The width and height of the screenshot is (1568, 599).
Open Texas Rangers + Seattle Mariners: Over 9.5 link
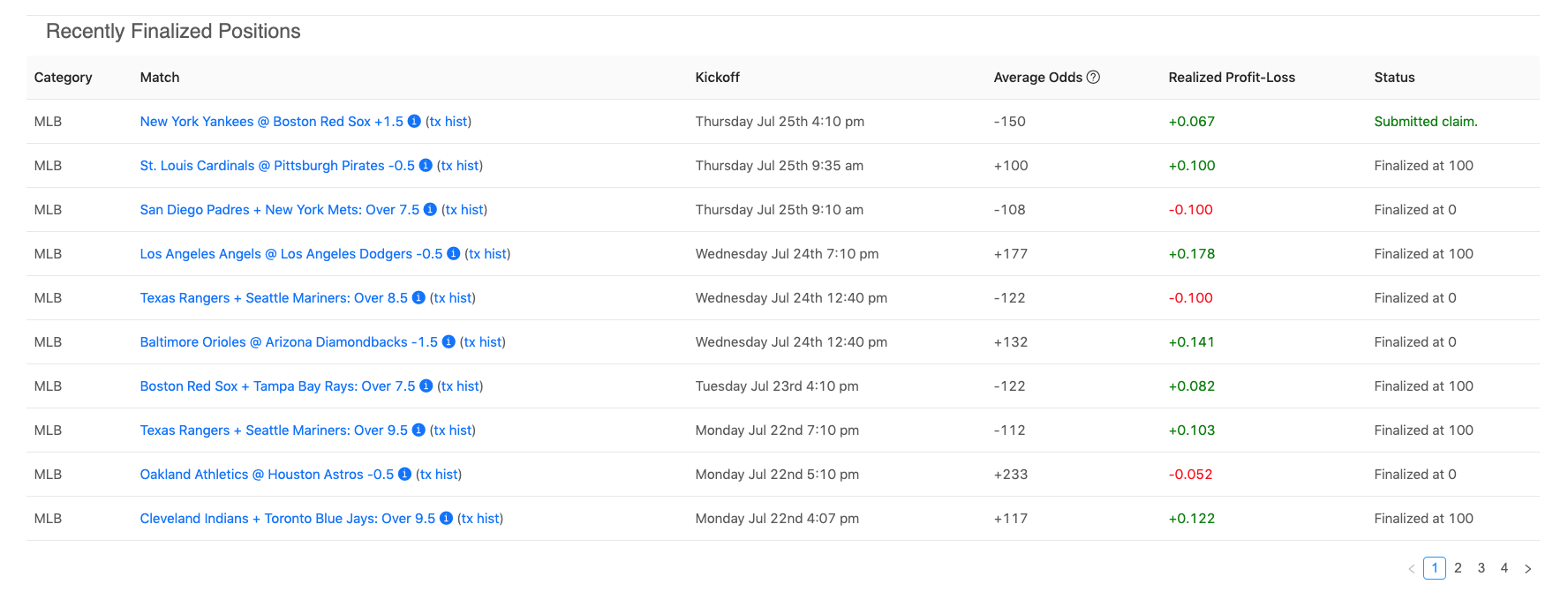(274, 431)
